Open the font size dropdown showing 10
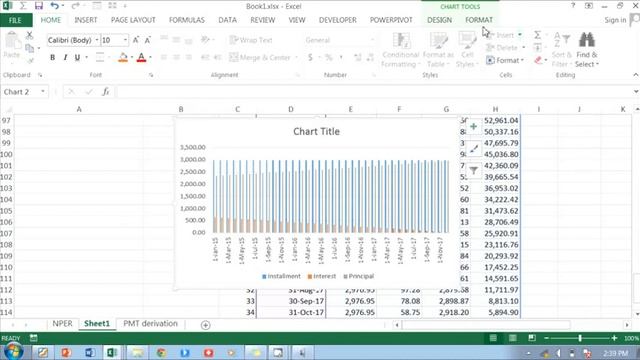This screenshot has width=640, height=360. pos(125,40)
